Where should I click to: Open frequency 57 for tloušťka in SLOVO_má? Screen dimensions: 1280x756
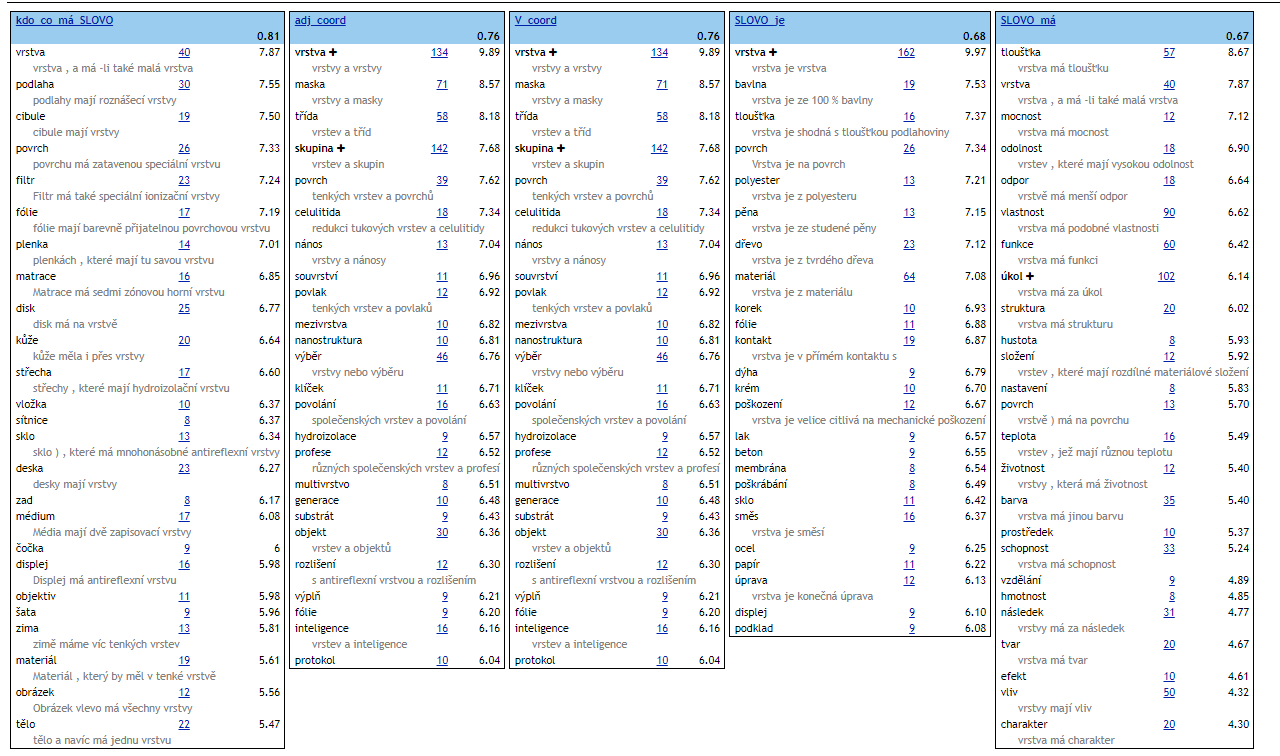(1169, 52)
